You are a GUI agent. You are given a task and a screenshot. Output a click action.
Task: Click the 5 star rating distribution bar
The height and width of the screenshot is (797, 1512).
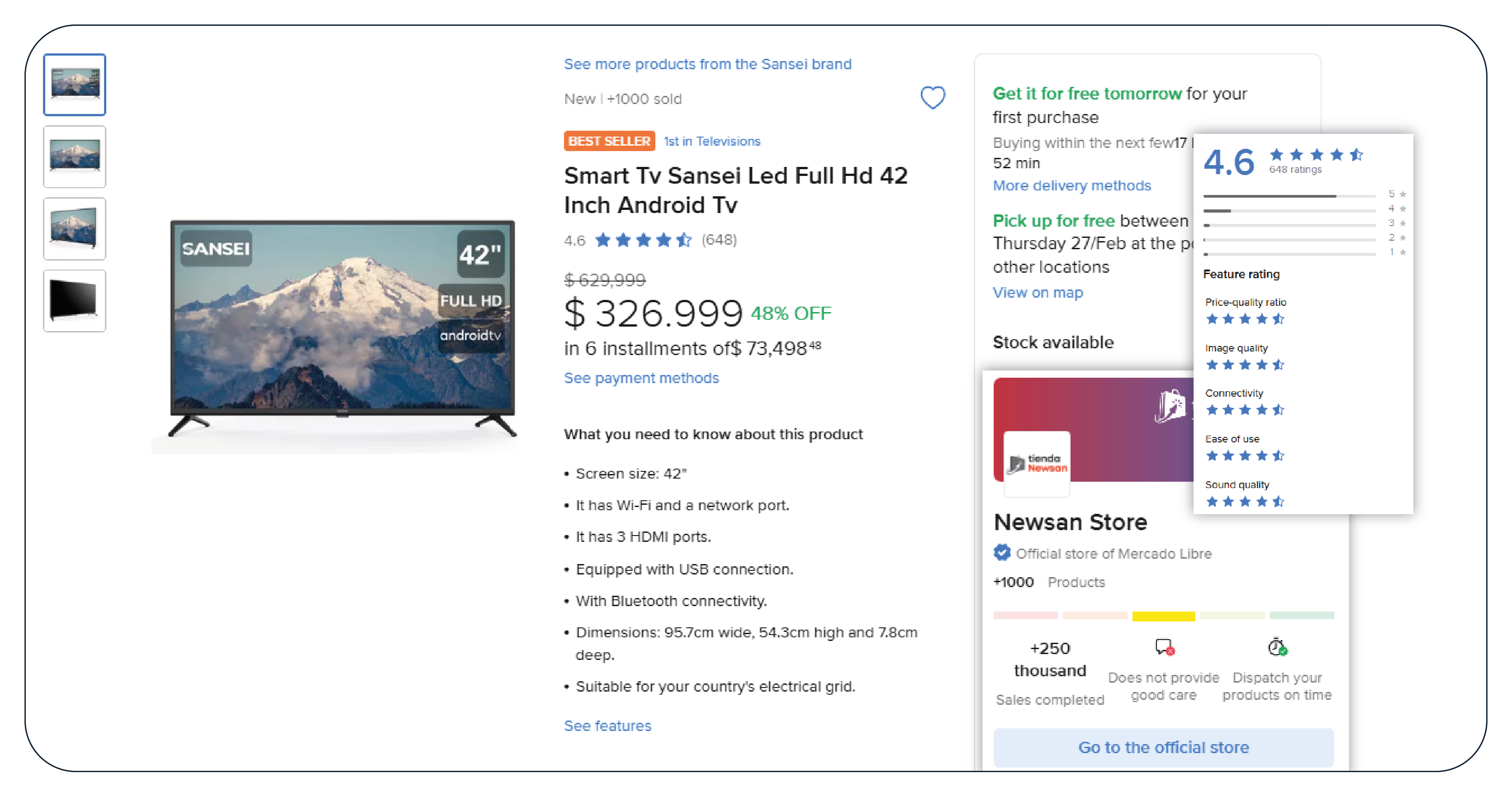1289,196
